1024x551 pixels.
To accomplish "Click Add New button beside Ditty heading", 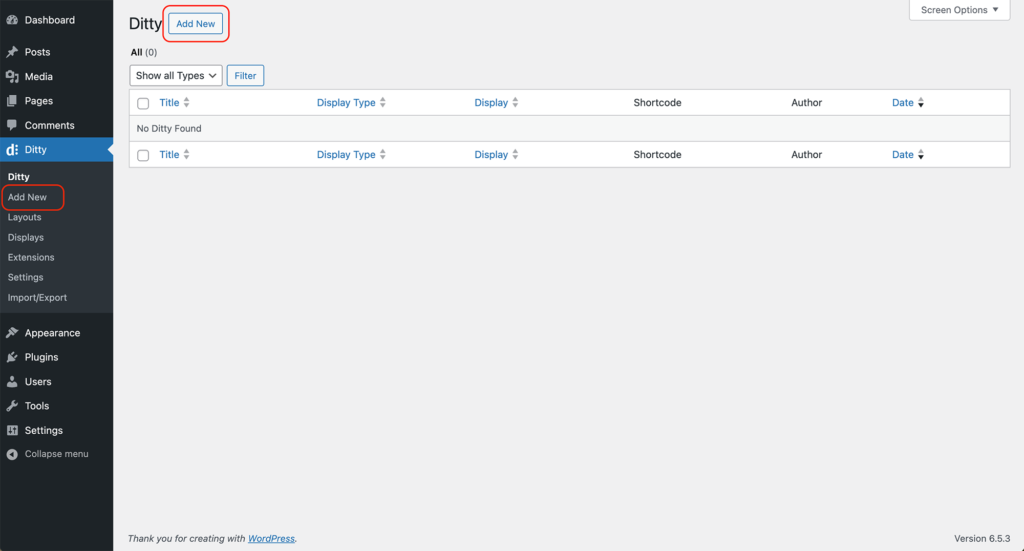I will click(x=195, y=24).
